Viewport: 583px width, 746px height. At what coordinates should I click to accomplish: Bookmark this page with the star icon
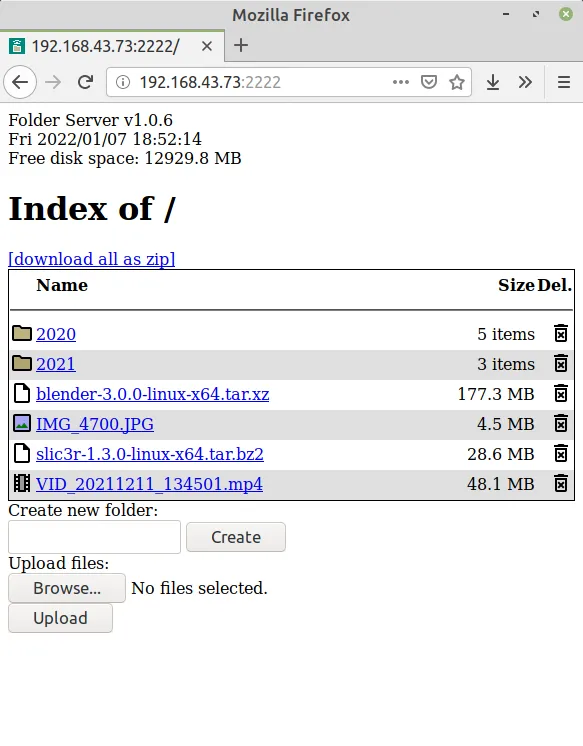(457, 82)
